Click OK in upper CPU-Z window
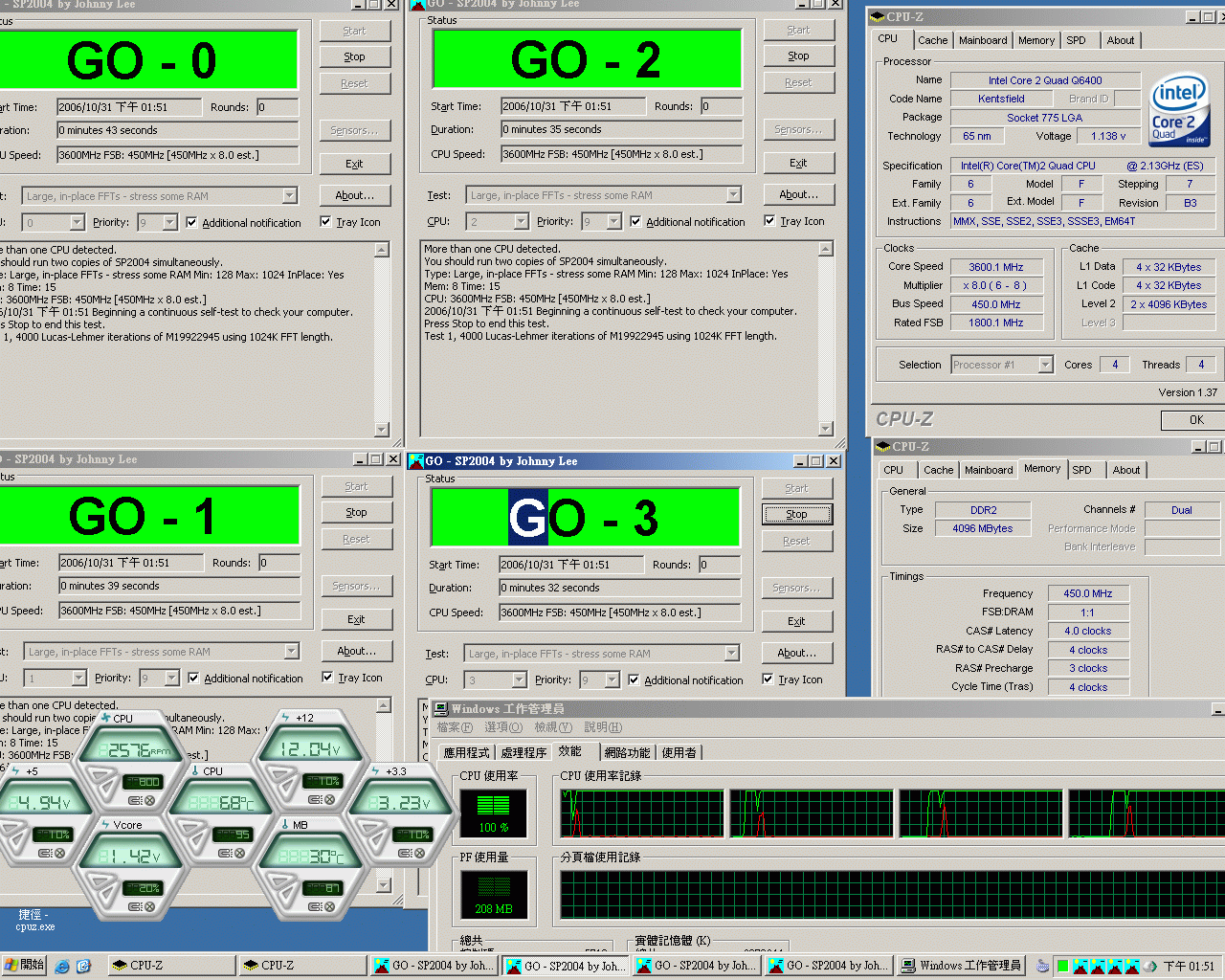Image resolution: width=1225 pixels, height=980 pixels. click(1195, 420)
